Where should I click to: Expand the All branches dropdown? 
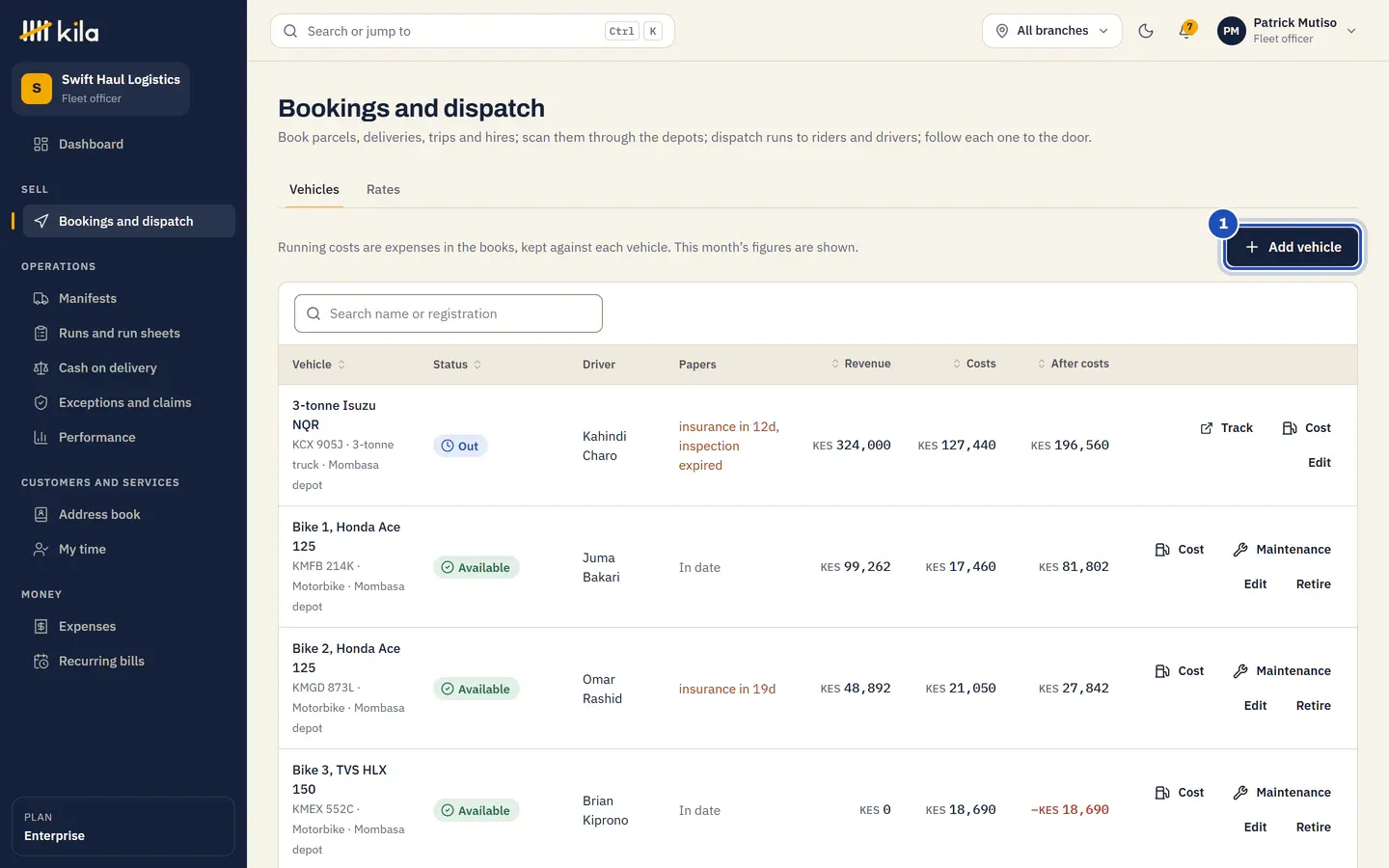click(x=1052, y=31)
